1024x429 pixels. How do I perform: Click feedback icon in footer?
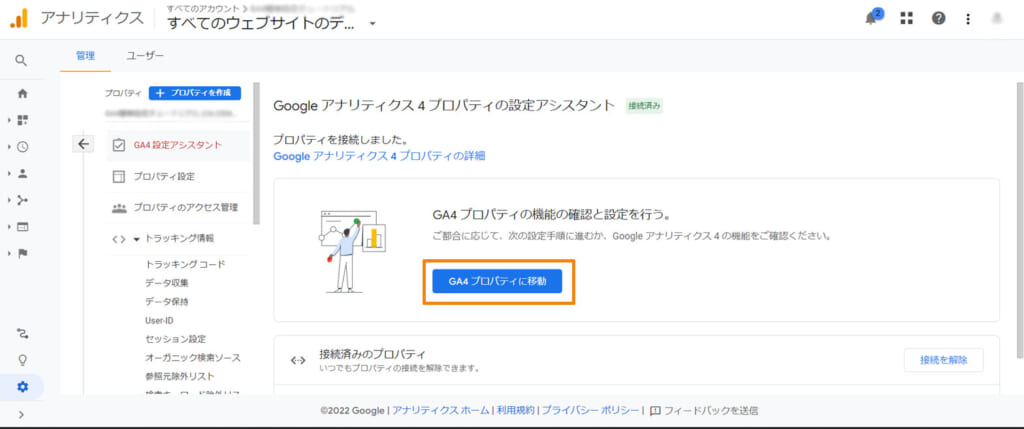[656, 411]
